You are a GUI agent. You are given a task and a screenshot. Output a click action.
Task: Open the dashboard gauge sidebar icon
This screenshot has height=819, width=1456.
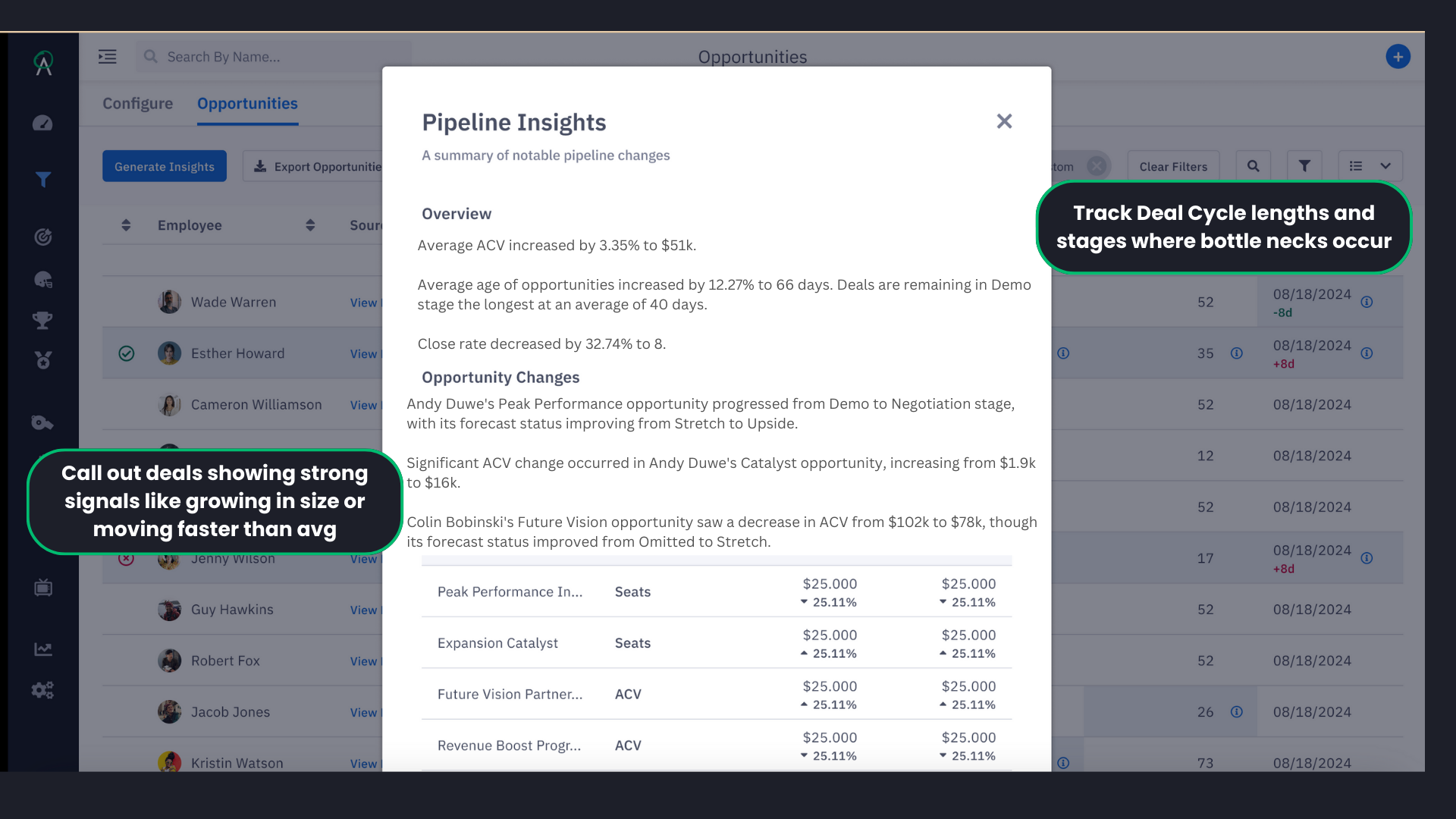coord(42,123)
